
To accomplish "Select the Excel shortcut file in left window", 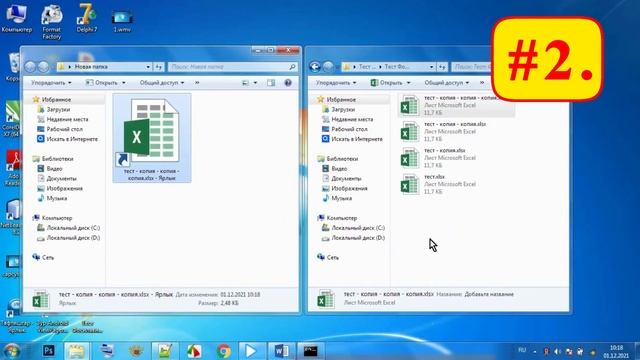I will 152,138.
